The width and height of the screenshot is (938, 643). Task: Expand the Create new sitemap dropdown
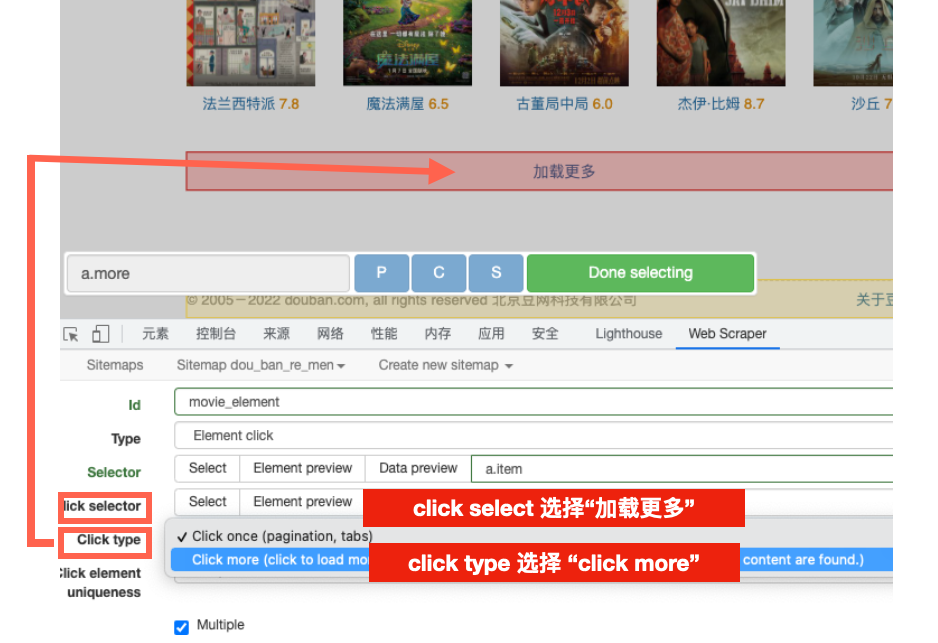click(445, 366)
